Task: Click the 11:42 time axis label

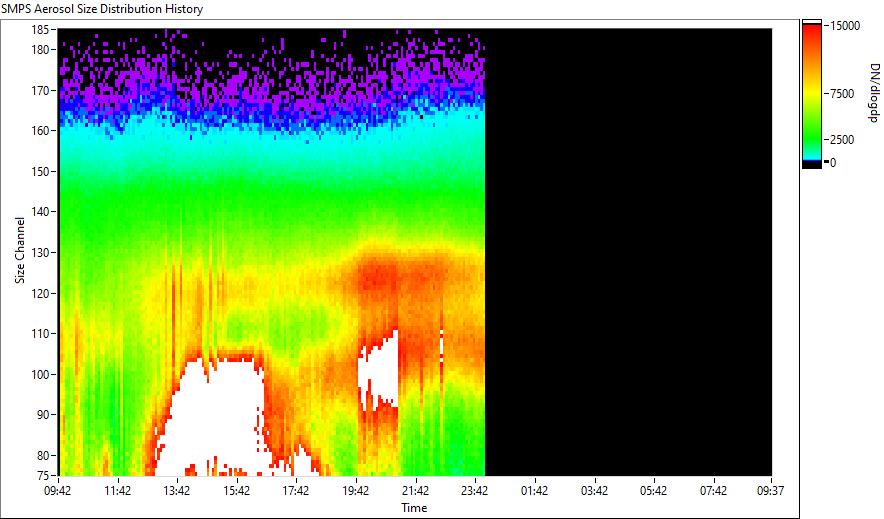Action: (117, 491)
